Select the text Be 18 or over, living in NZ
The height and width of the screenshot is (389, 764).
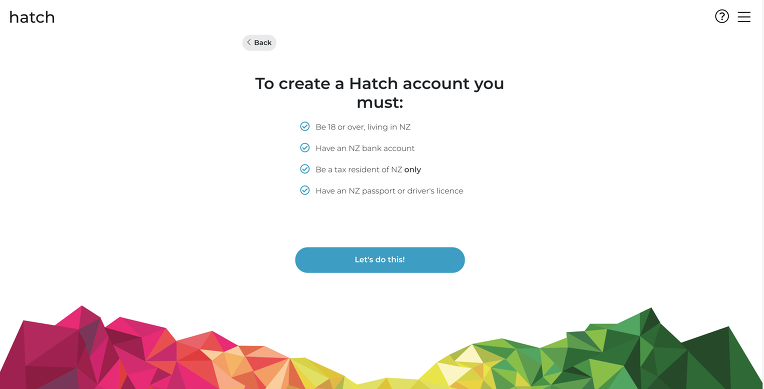click(363, 127)
